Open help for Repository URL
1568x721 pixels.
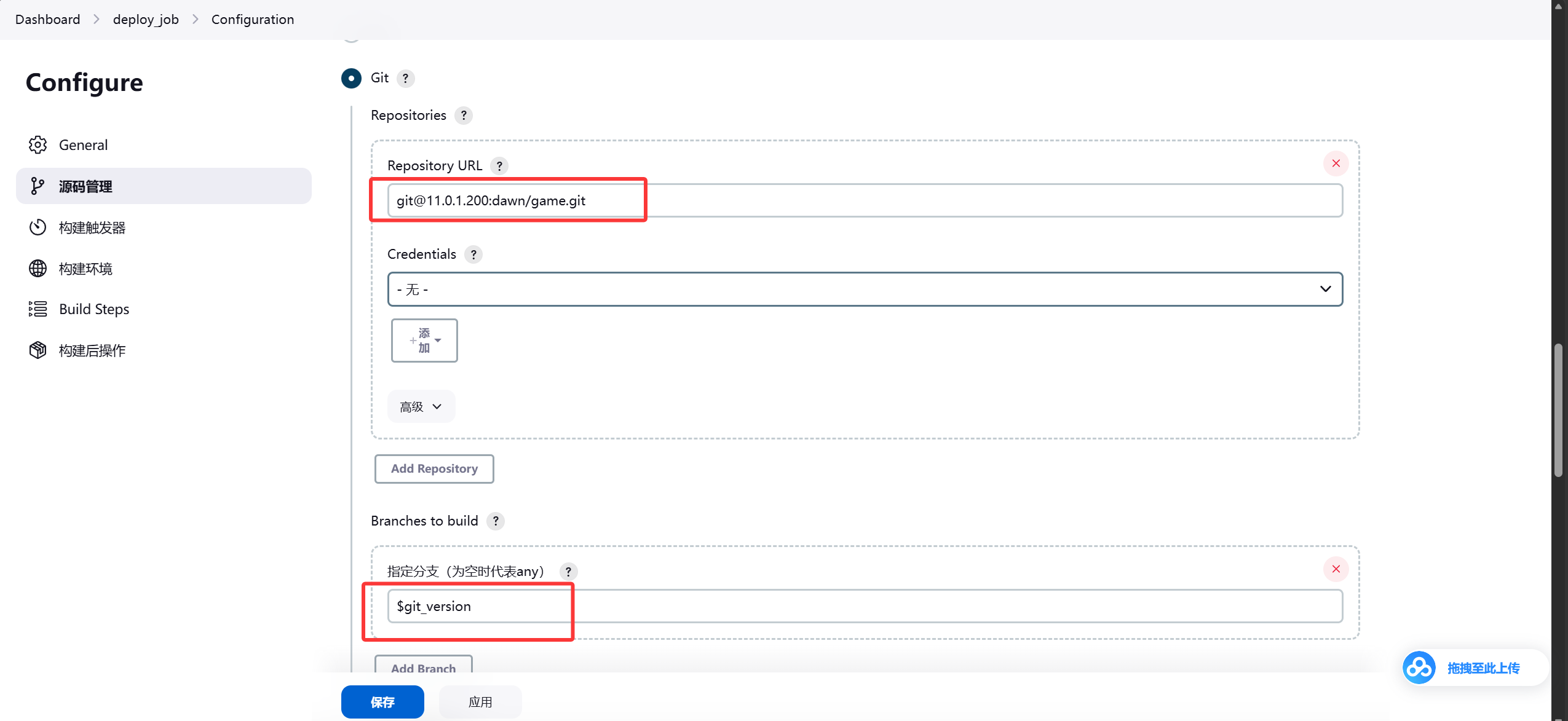tap(499, 166)
